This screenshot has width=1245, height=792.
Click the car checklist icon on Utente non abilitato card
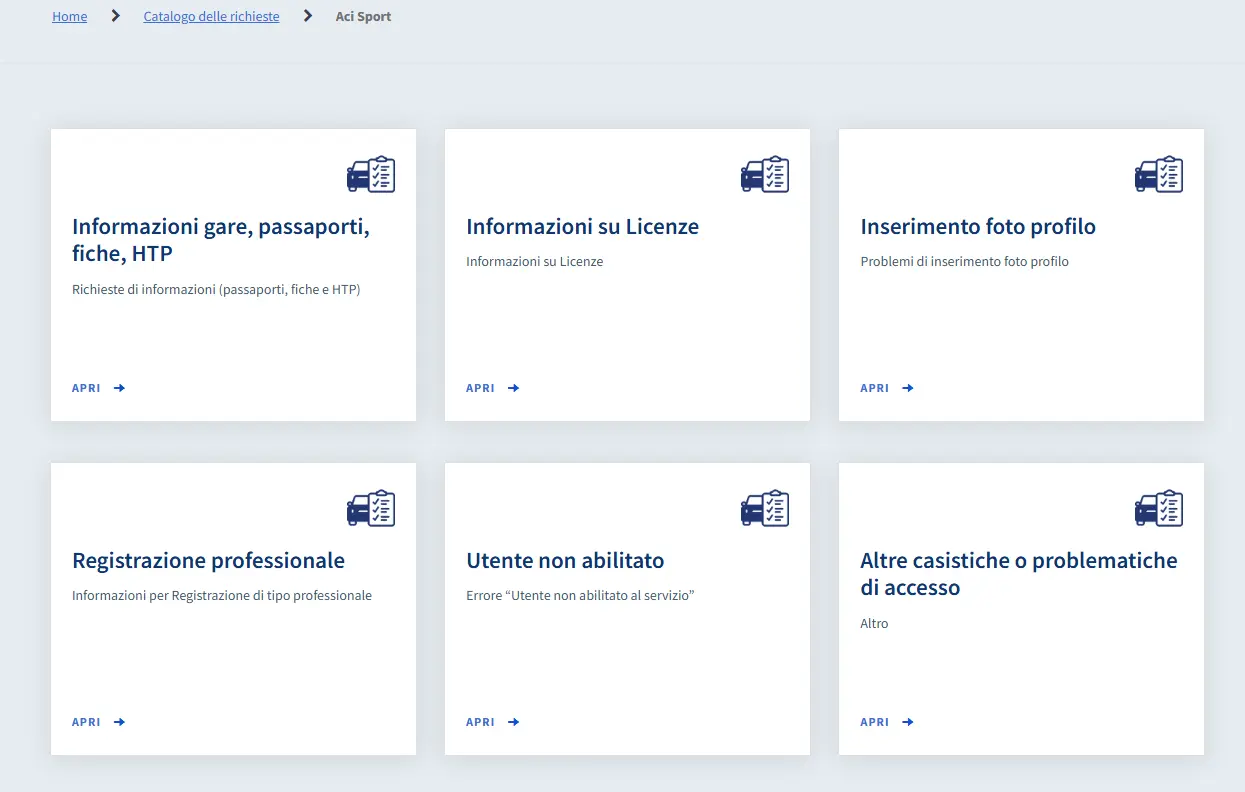tap(765, 508)
